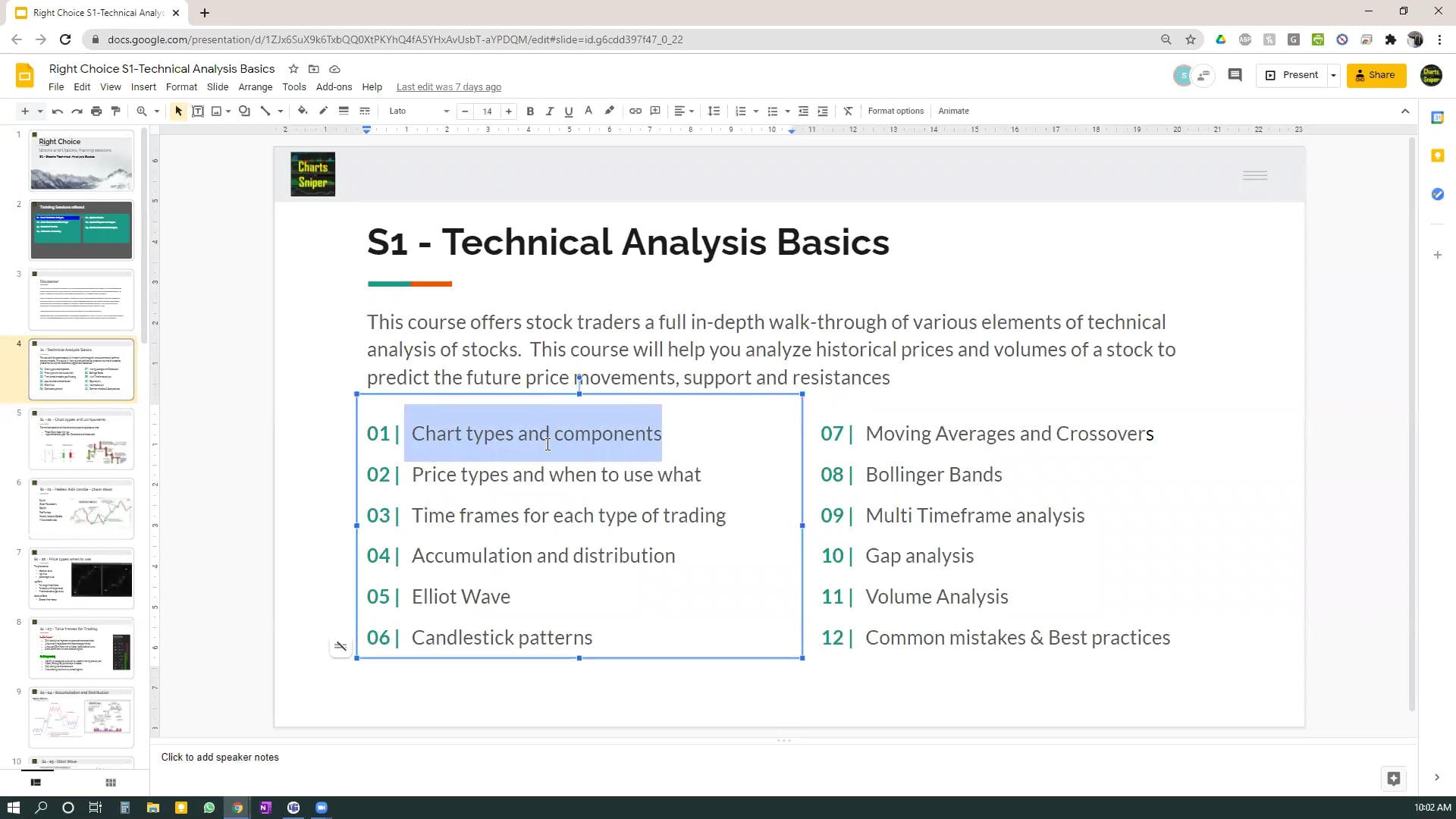Screen dimensions: 1456x819
Task: Expand the Present button dropdown arrow
Action: [x=1332, y=75]
